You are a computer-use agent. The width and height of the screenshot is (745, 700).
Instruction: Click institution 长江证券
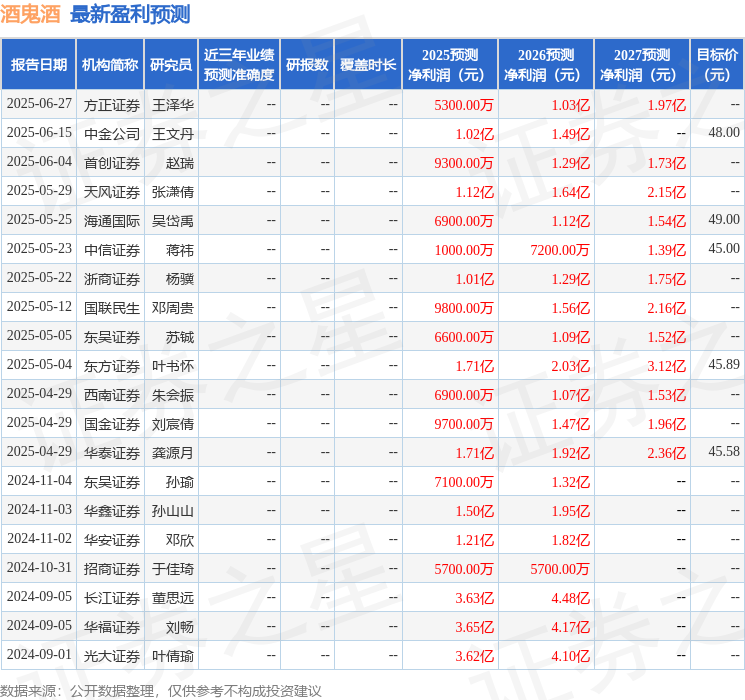pos(112,598)
